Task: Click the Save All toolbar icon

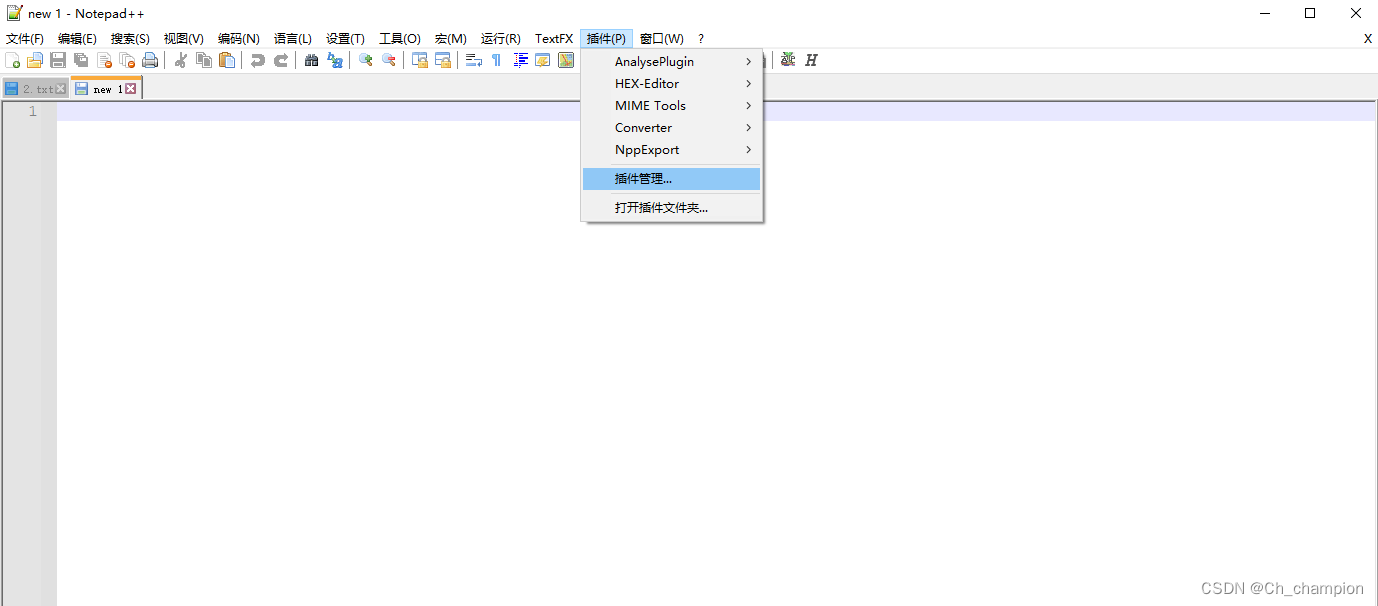Action: point(81,60)
